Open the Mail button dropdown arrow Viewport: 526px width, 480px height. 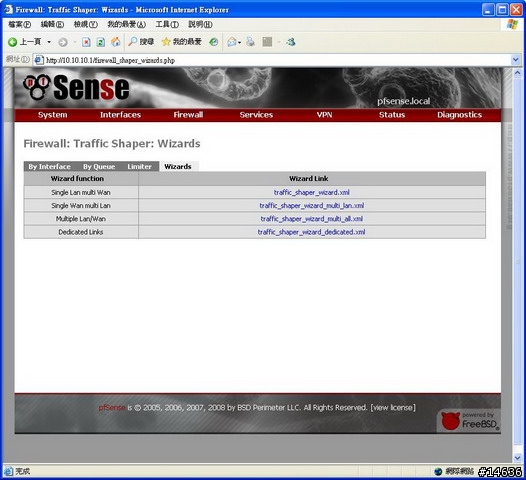(x=240, y=43)
